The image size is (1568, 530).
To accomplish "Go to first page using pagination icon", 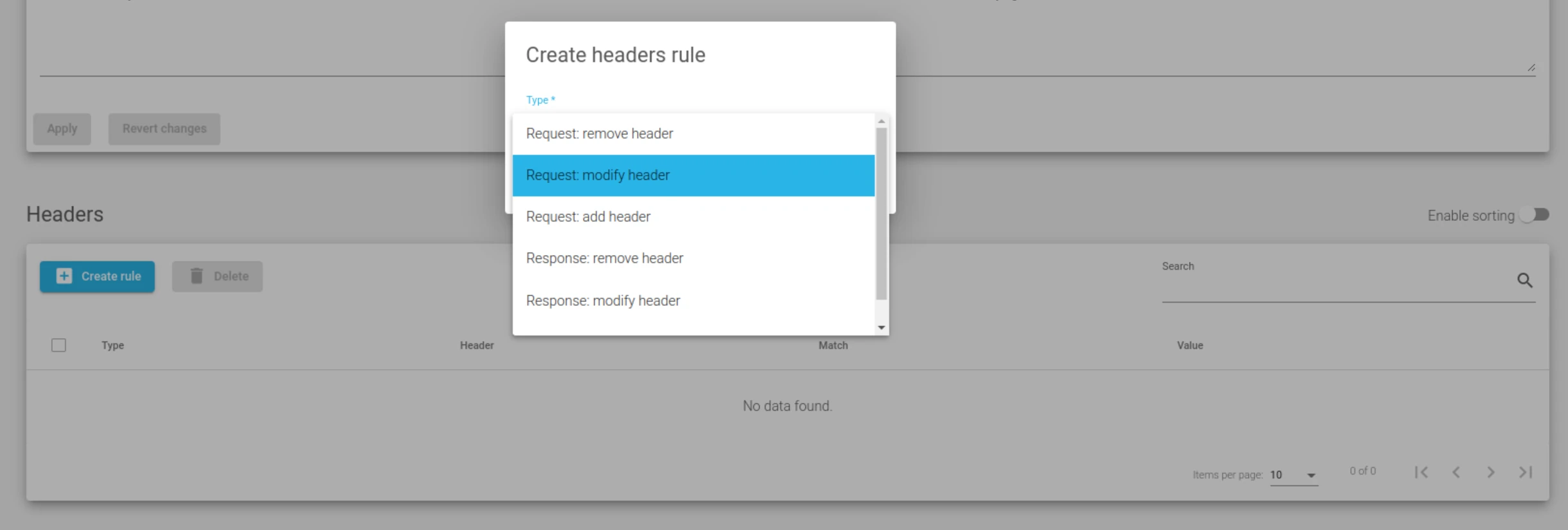I will click(1421, 472).
